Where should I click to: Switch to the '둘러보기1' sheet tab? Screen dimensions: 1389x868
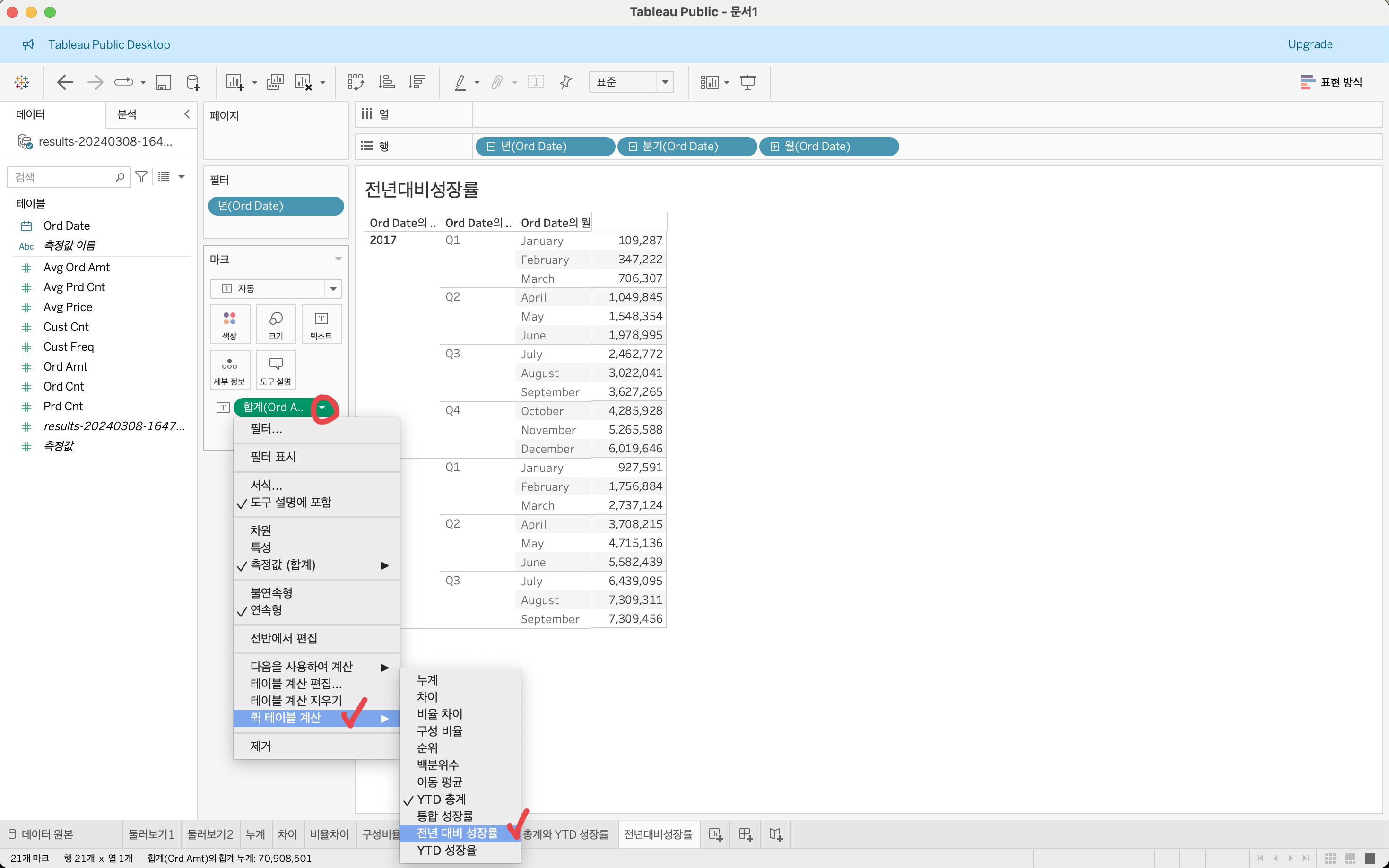click(151, 834)
